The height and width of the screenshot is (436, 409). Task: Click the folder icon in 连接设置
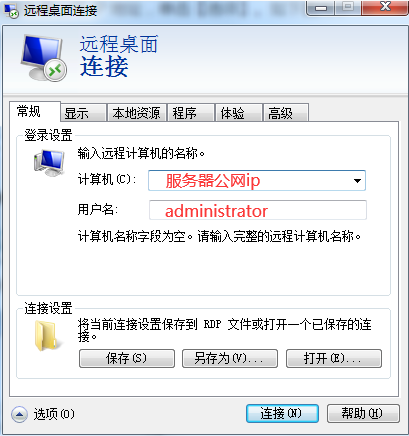point(47,336)
